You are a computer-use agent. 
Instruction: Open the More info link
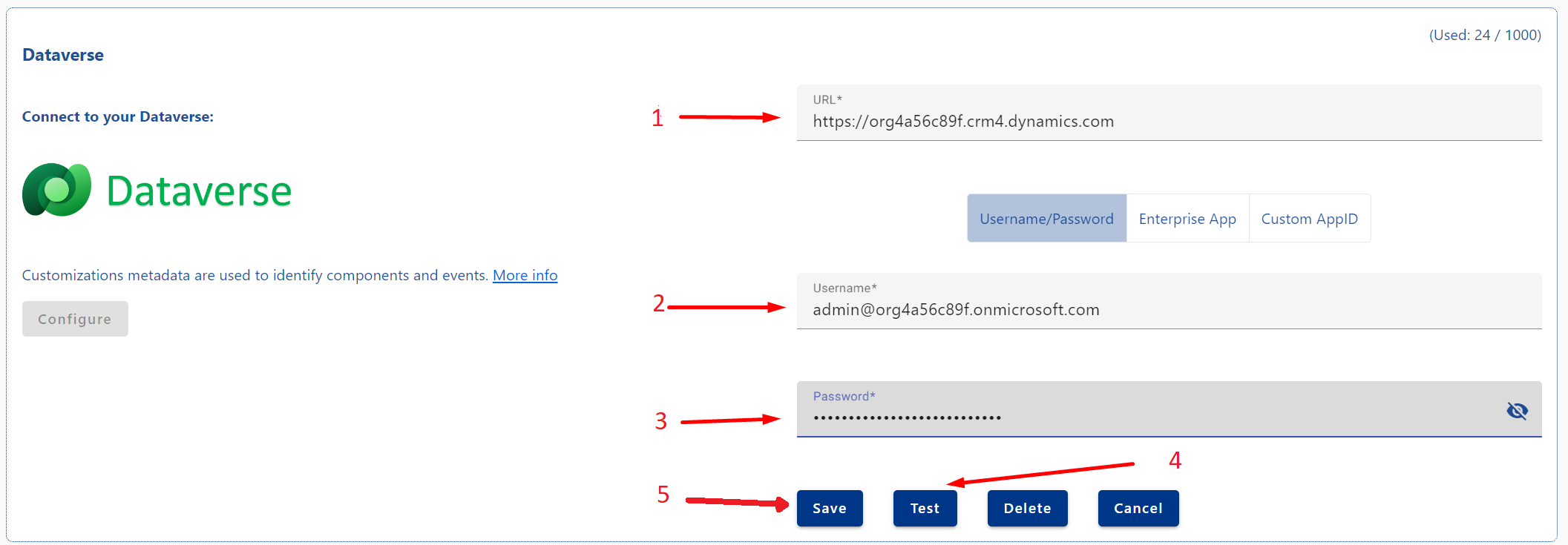(x=525, y=275)
